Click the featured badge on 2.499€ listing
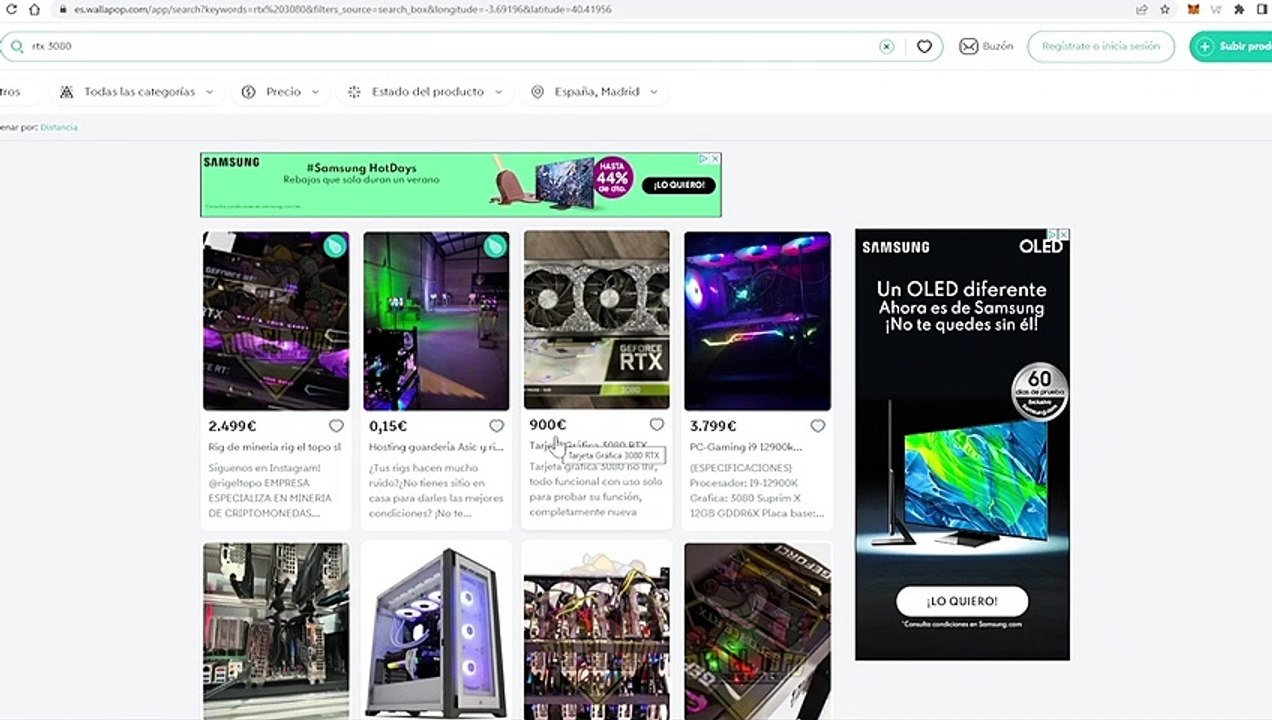1272x720 pixels. (335, 246)
